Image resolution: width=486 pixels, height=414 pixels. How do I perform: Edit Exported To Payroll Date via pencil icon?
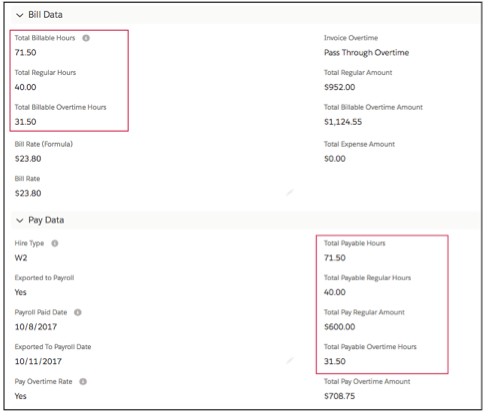[x=289, y=360]
